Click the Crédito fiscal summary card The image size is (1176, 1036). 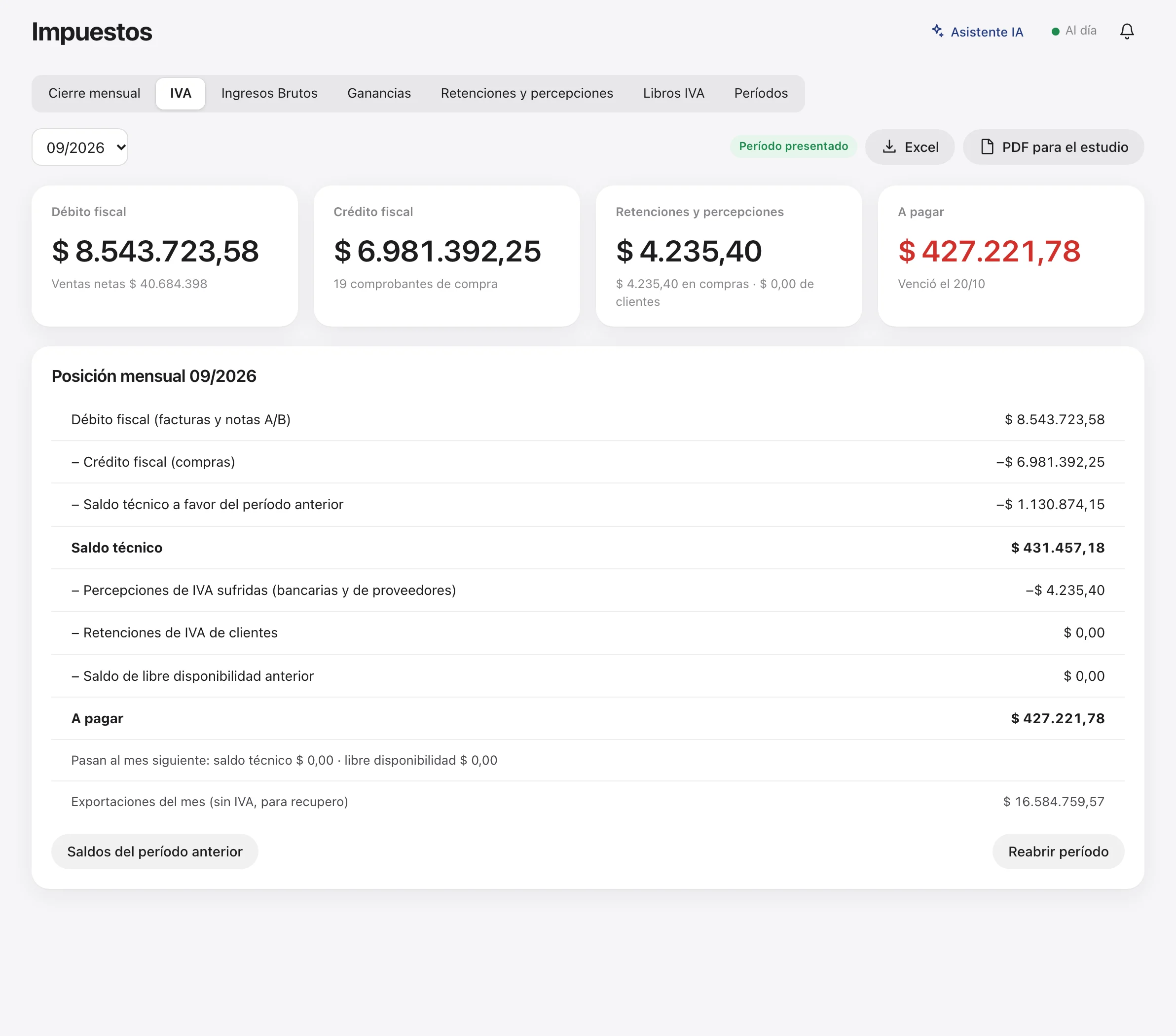(x=446, y=256)
